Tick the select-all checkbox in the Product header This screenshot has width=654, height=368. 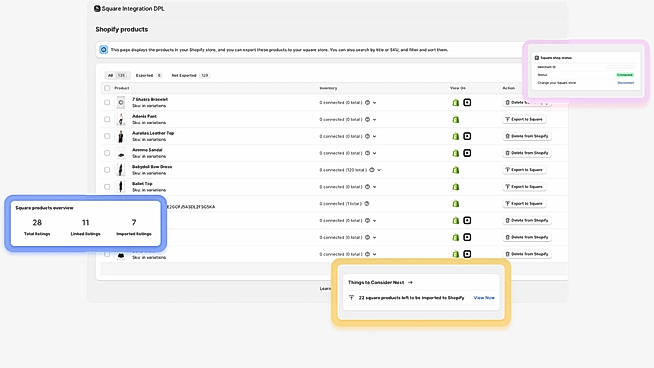107,88
